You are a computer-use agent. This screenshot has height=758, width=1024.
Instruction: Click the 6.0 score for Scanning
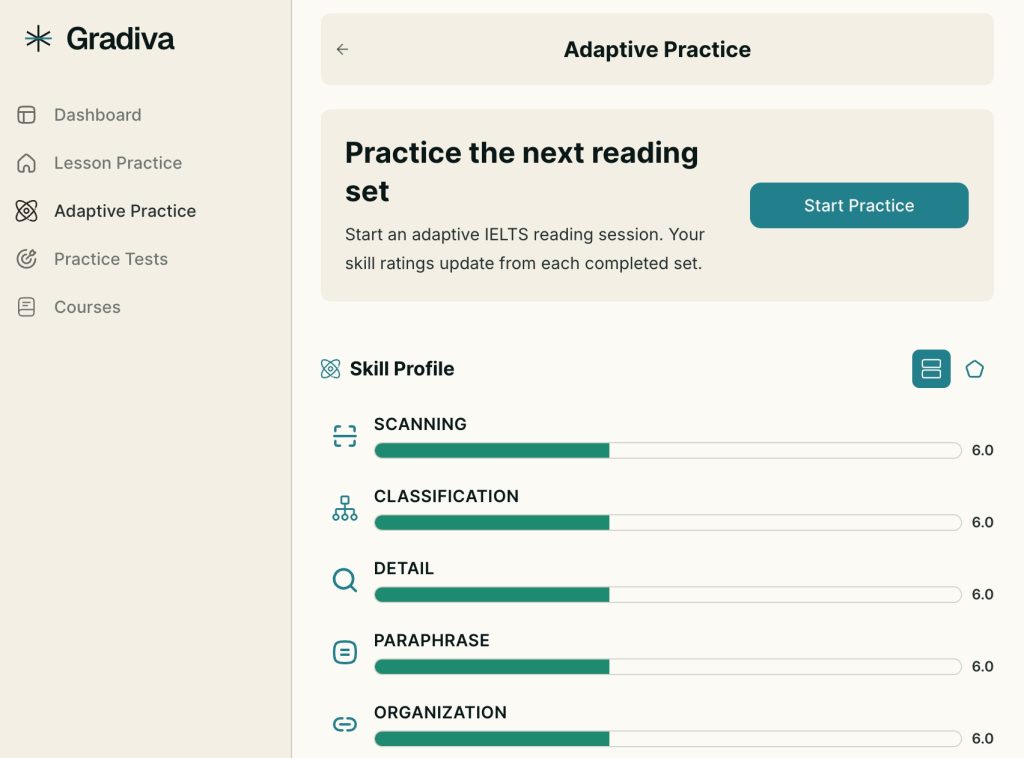click(982, 450)
